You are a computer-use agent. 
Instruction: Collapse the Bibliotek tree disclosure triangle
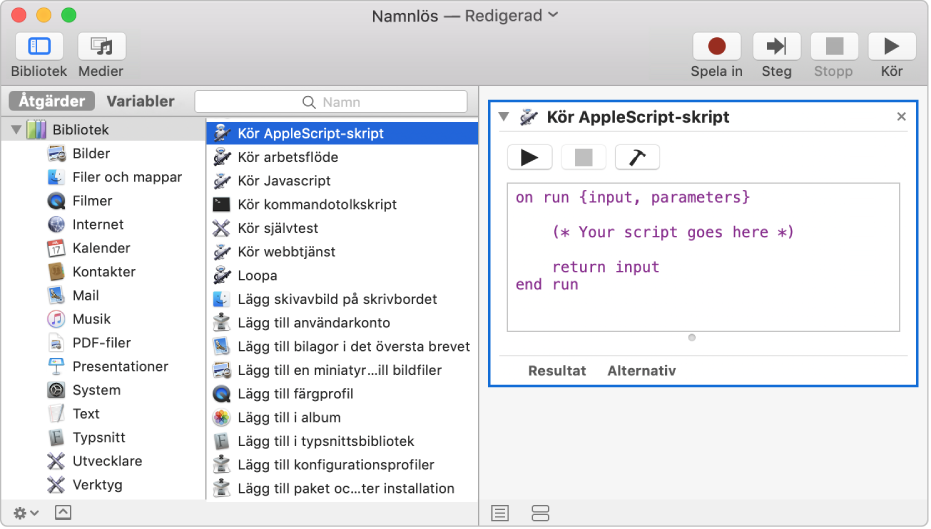coord(16,130)
